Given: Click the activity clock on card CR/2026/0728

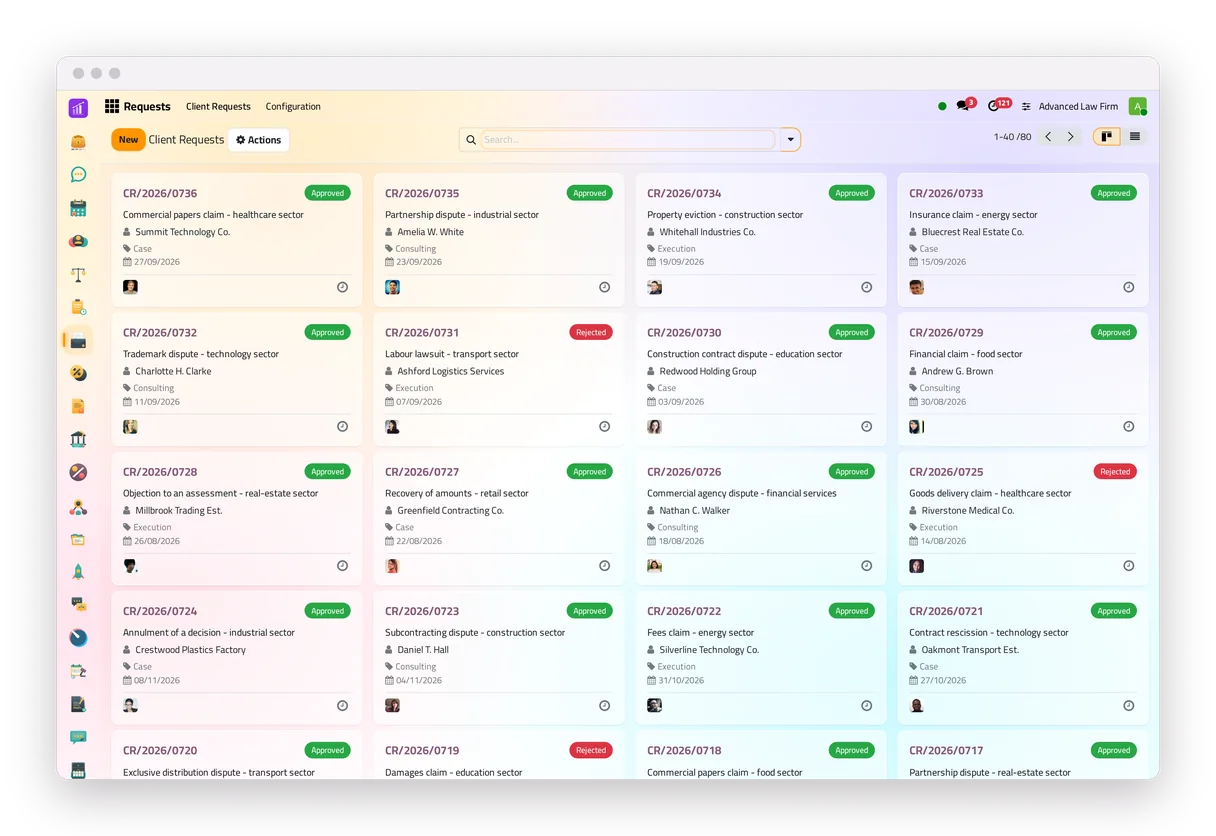Looking at the screenshot, I should click(x=342, y=565).
